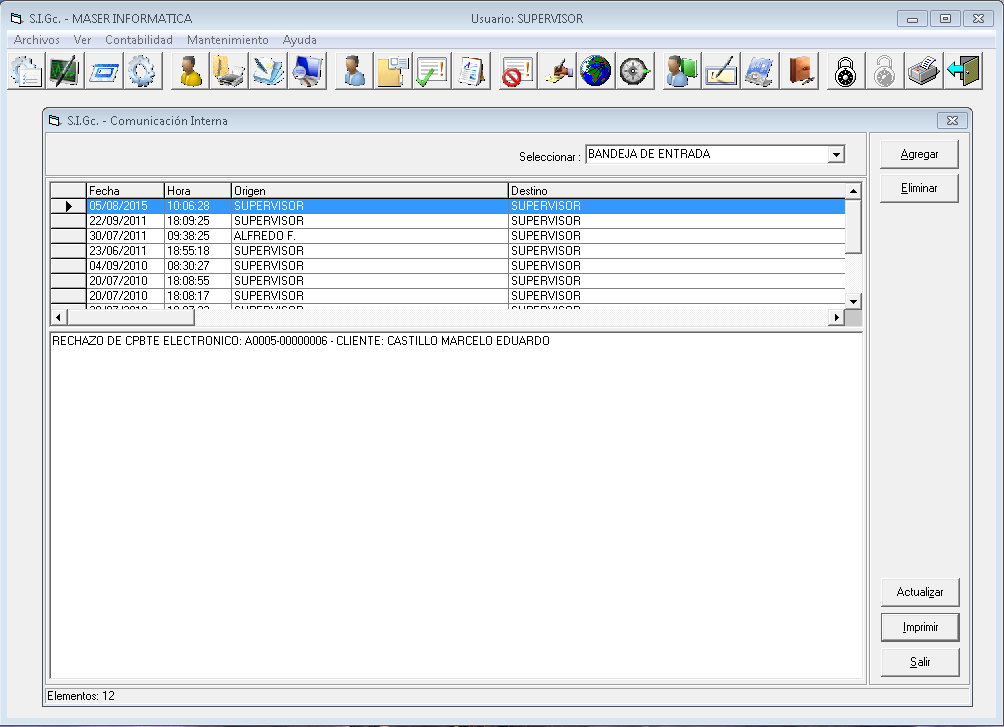Click the horizontal scrollbar right arrow
Viewport: 1004px width, 727px height.
click(836, 317)
